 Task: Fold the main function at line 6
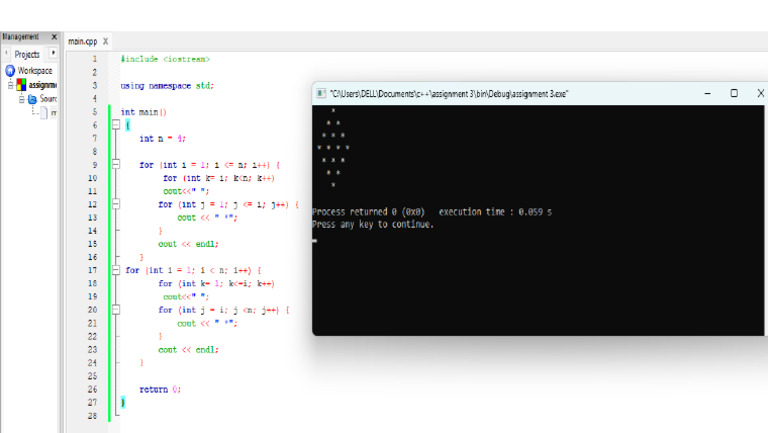[116, 125]
